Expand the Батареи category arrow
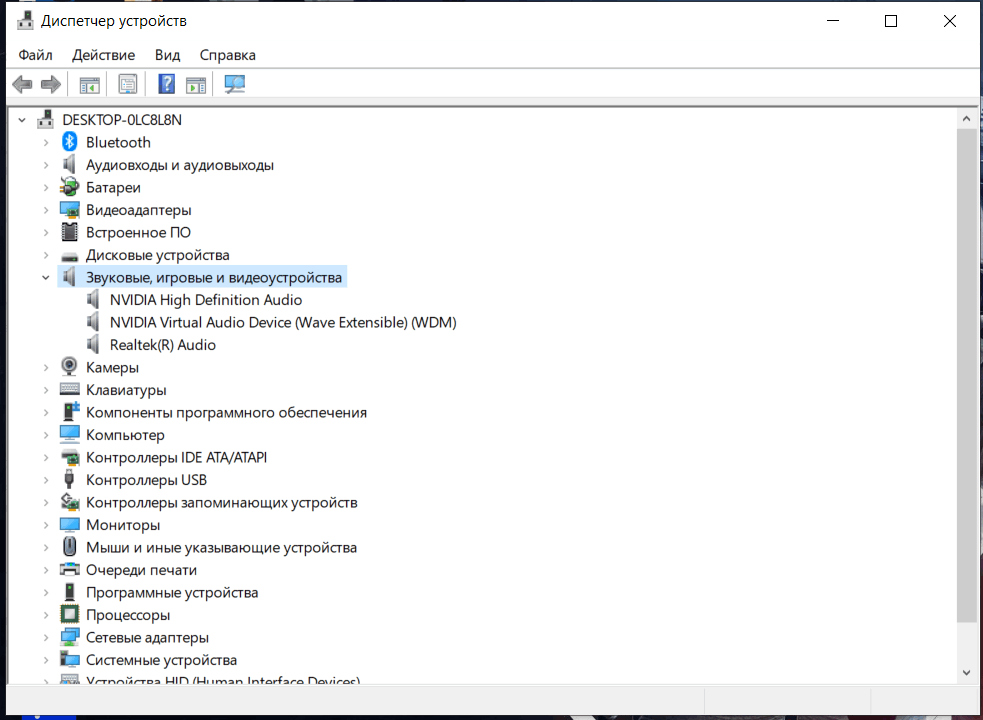Screen dimensions: 983x720 (x=46, y=188)
